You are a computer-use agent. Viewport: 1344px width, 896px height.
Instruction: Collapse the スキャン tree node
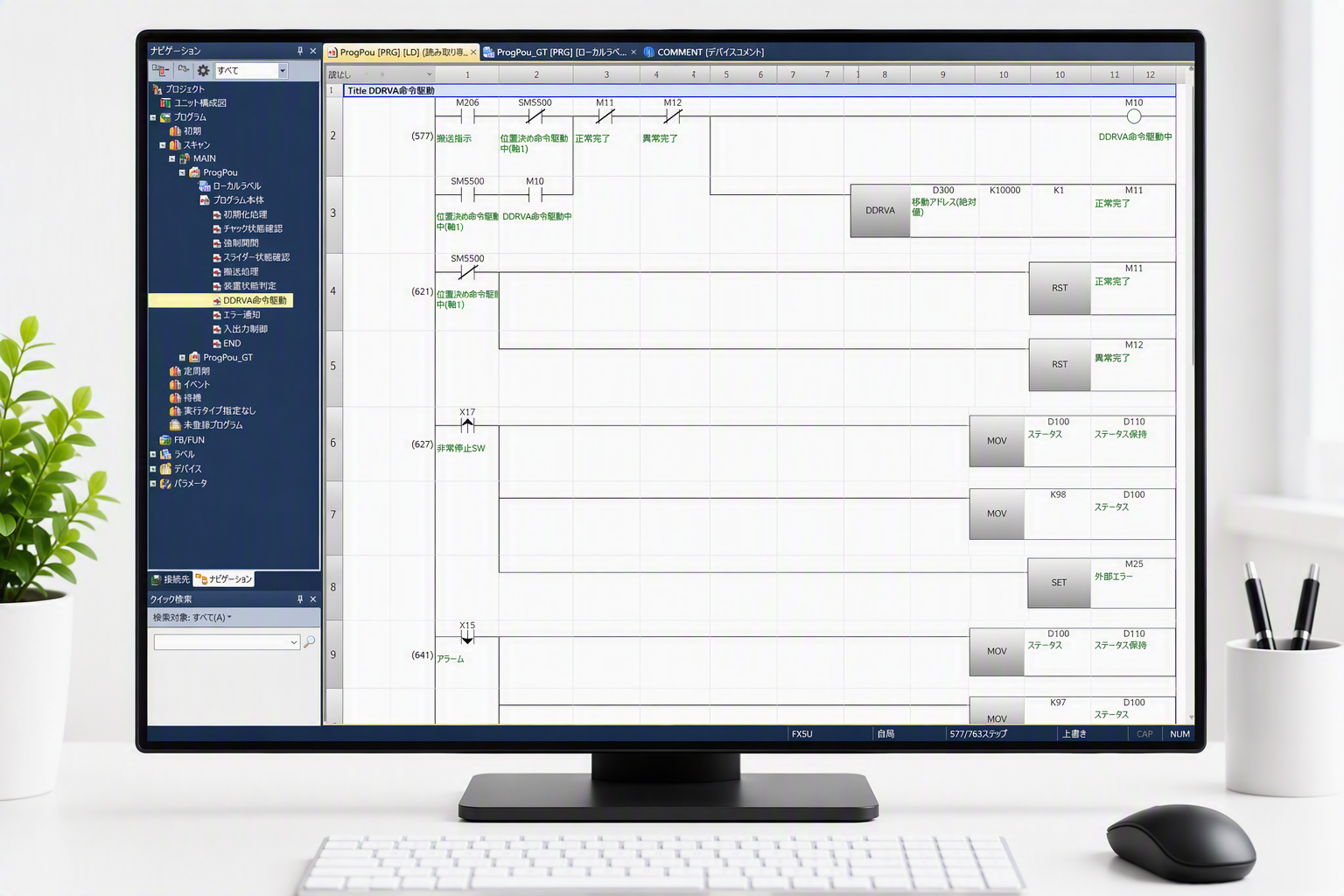[163, 145]
